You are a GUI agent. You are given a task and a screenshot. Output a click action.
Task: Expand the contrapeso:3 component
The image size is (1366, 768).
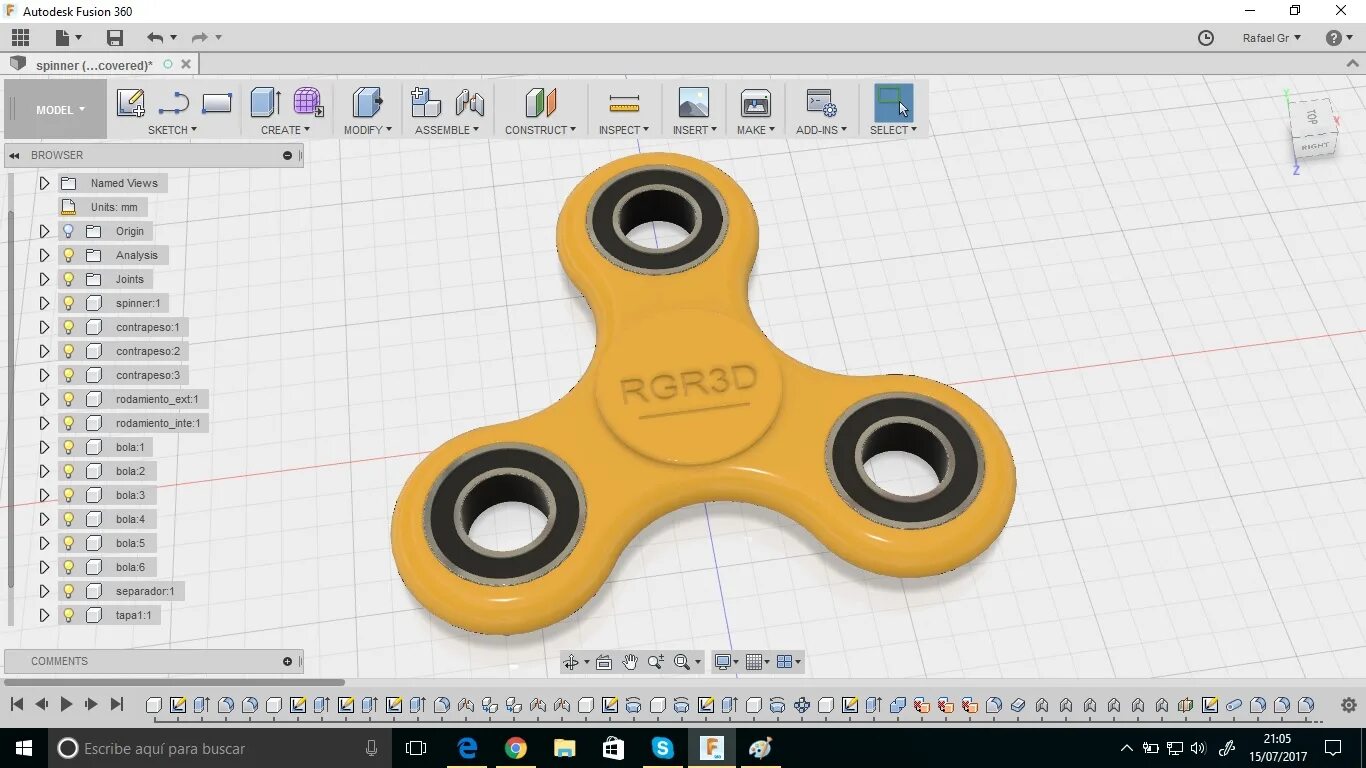point(44,375)
